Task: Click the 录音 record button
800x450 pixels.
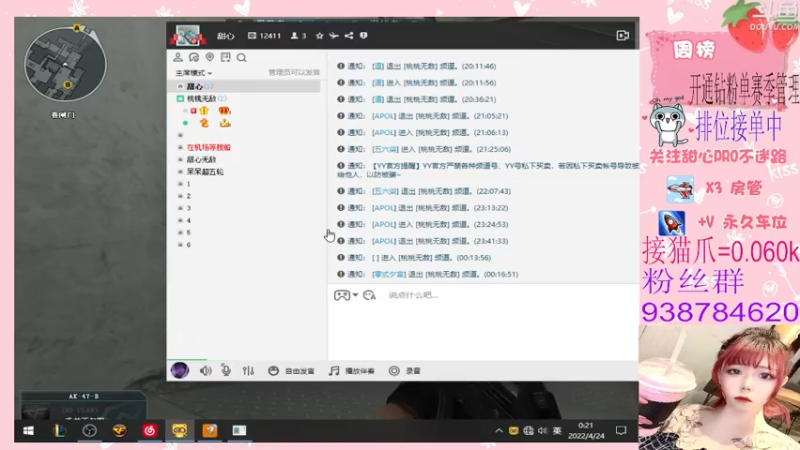Action: tap(405, 371)
